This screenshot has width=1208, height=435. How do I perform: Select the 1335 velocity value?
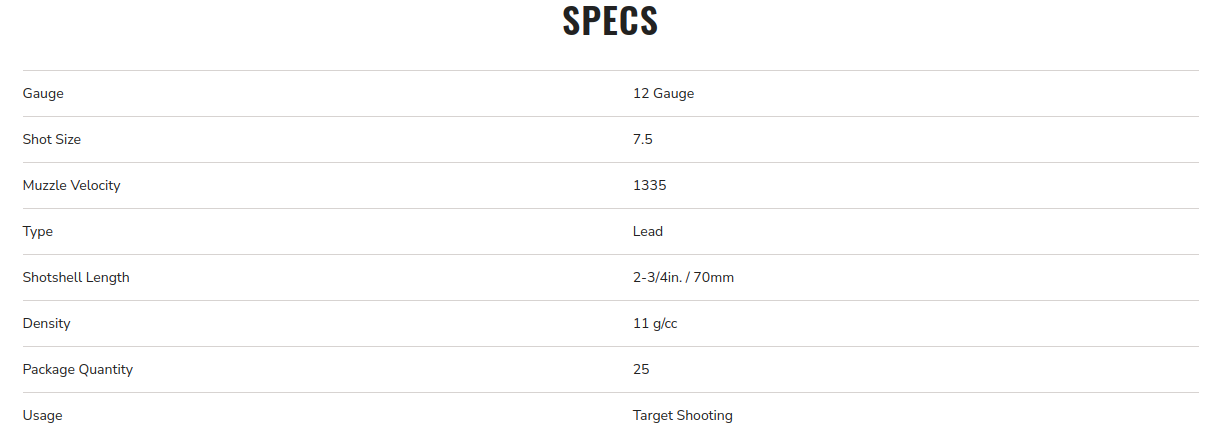tap(650, 185)
